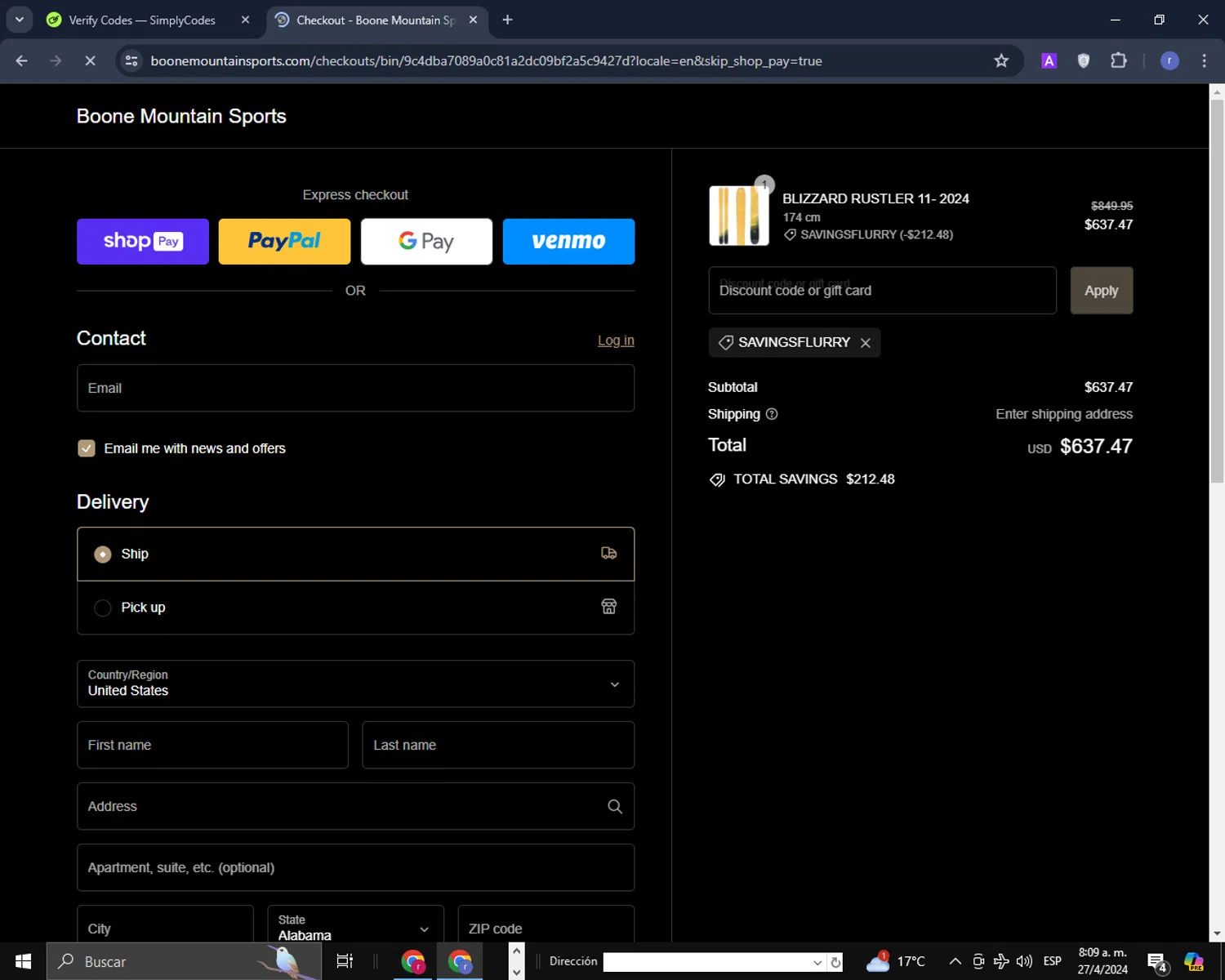
Task: Open the State dropdown showing Alabama
Action: 355,925
